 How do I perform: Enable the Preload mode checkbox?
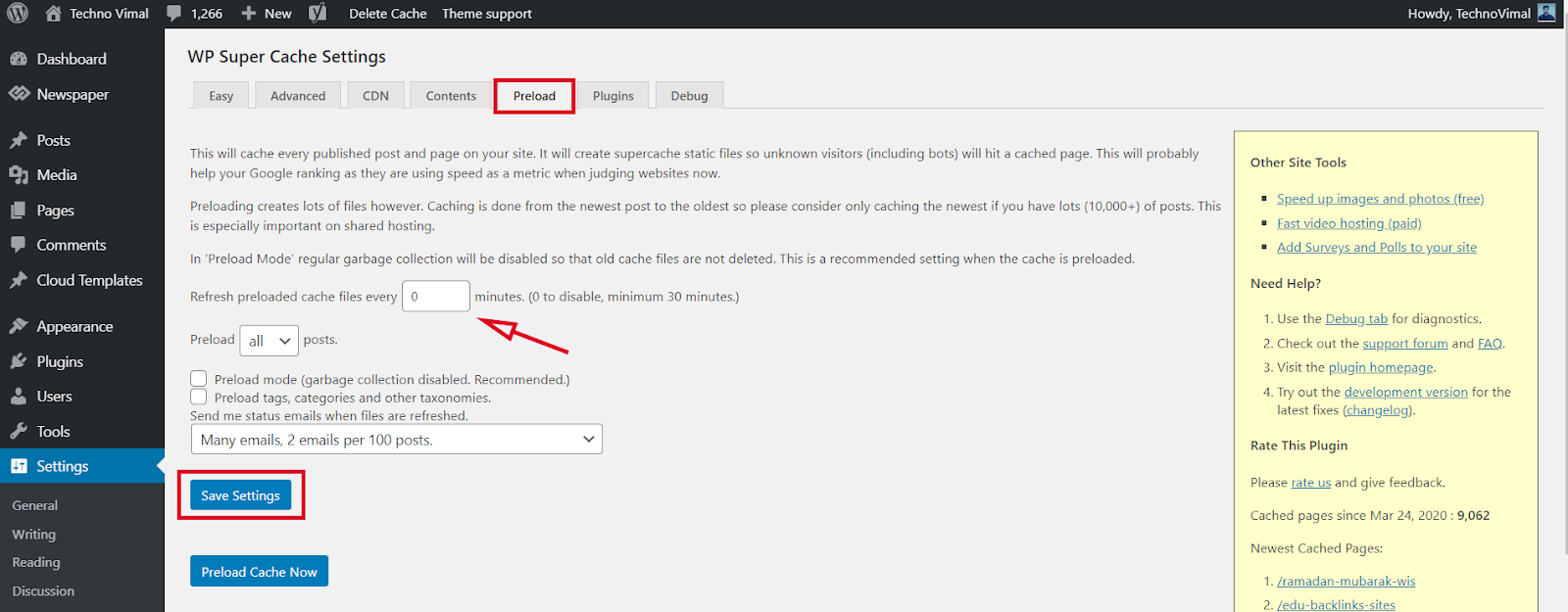[199, 379]
